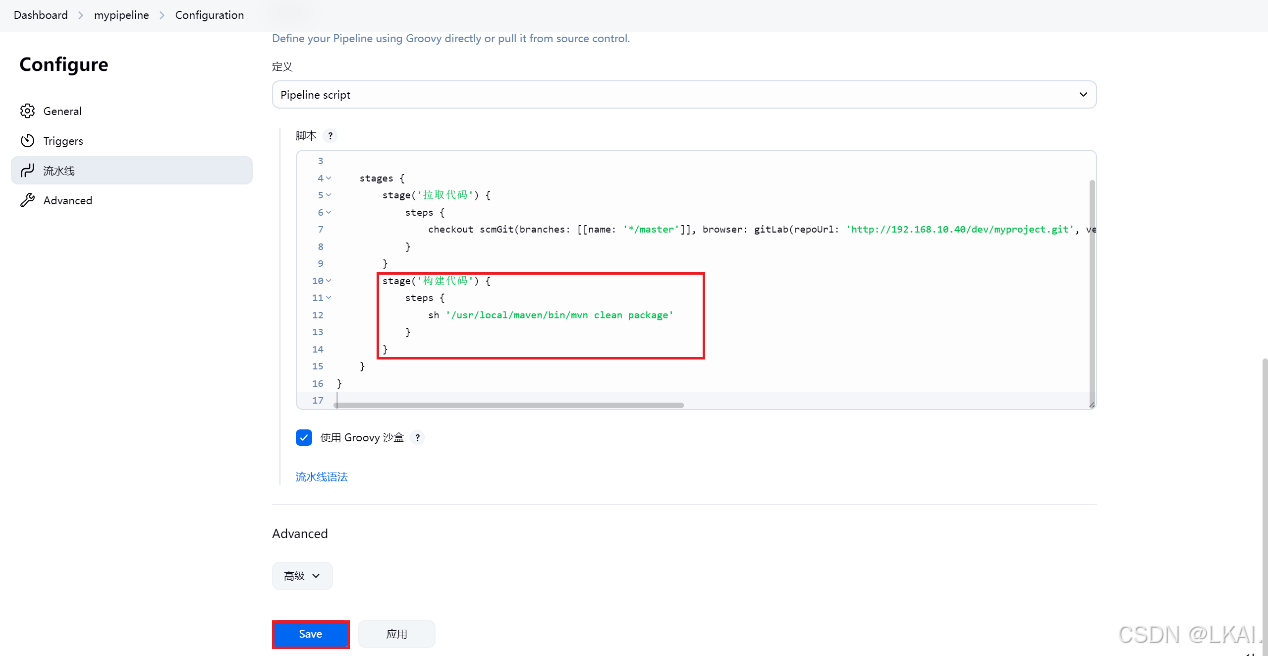Click the Save button

[311, 634]
